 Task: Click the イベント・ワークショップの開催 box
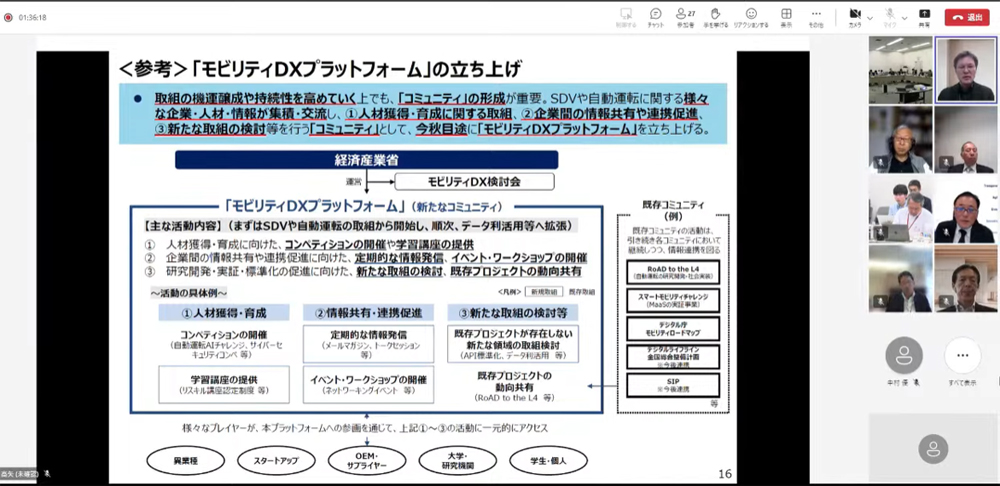(x=369, y=385)
